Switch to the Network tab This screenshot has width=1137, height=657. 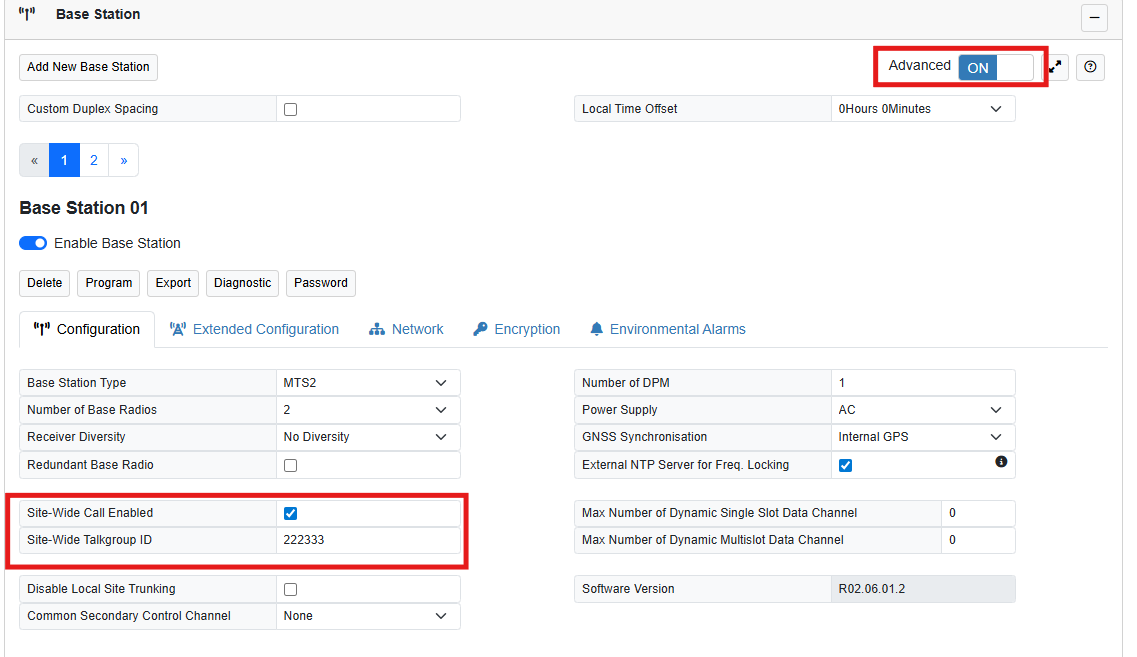pos(406,329)
